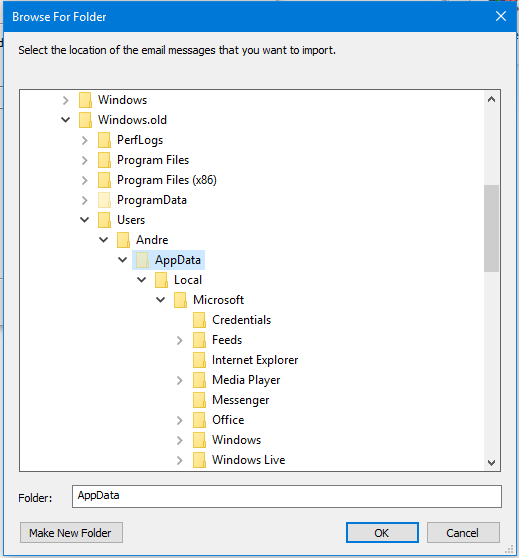This screenshot has height=558, width=519.
Task: Click the Folder name text field
Action: pos(287,496)
